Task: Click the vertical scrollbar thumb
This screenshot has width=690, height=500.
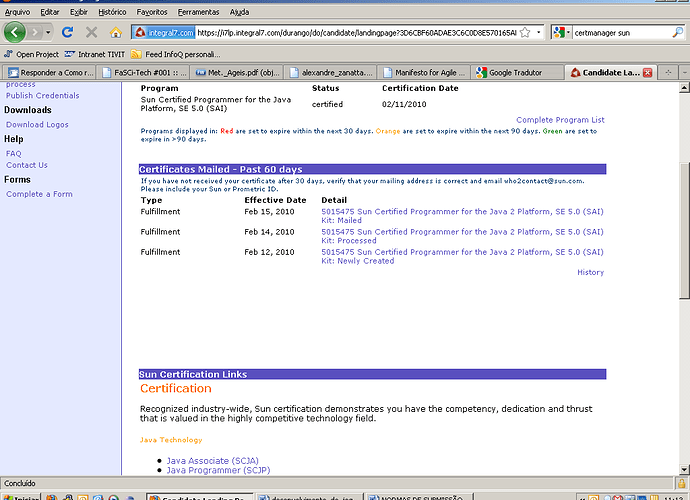Action: (684, 231)
